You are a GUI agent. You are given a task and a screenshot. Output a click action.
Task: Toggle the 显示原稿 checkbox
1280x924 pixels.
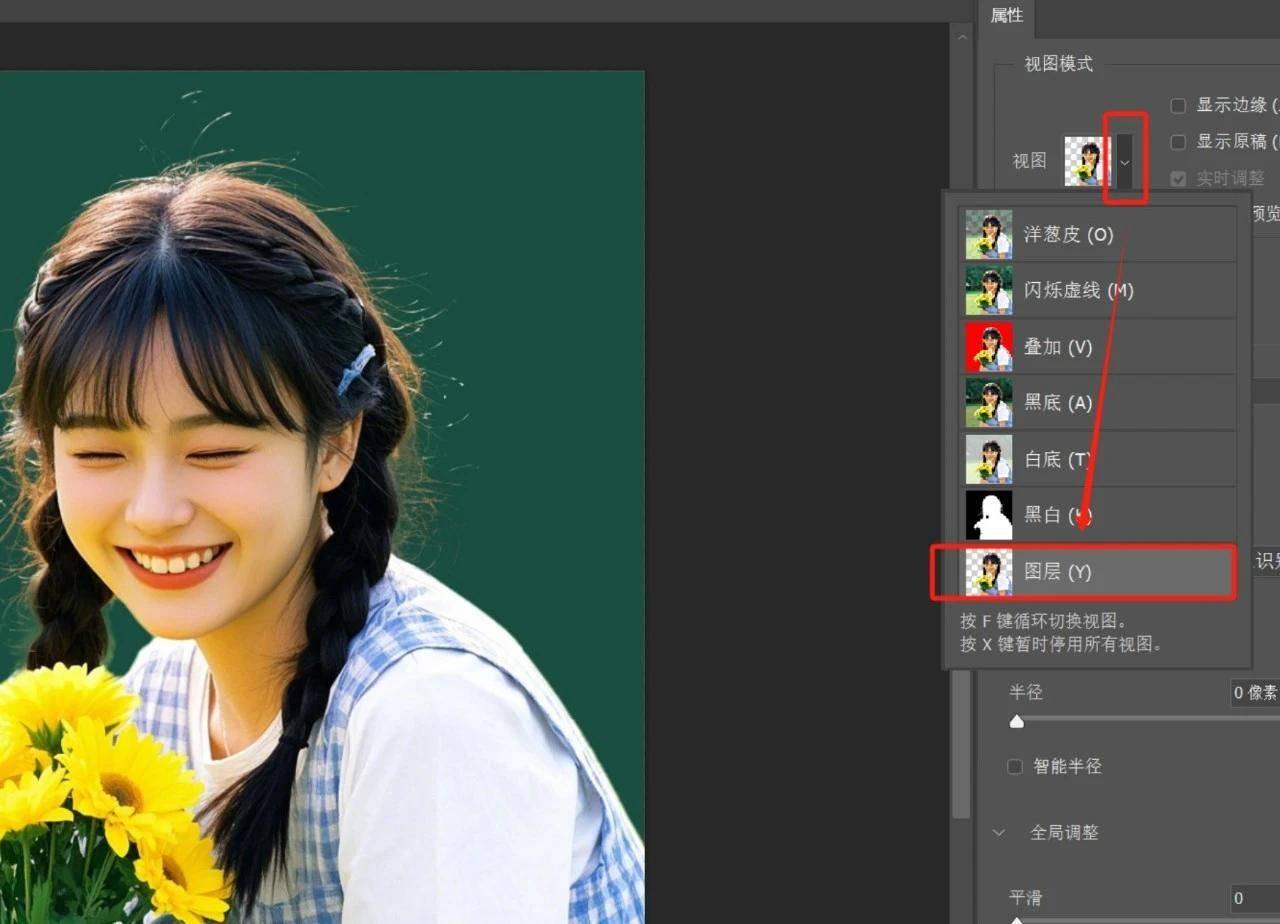tap(1178, 142)
